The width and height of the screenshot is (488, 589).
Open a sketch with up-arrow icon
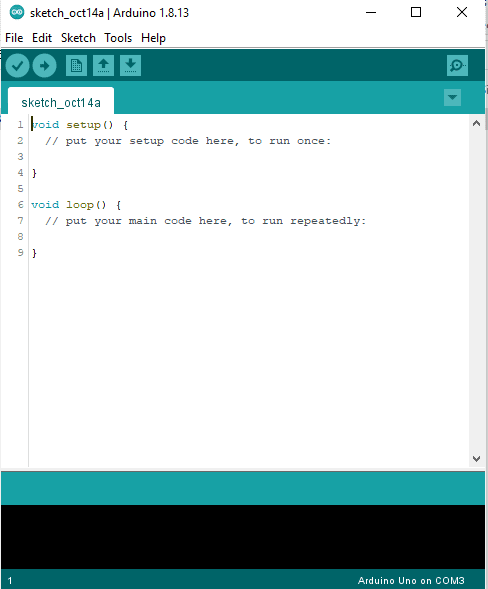pos(103,66)
